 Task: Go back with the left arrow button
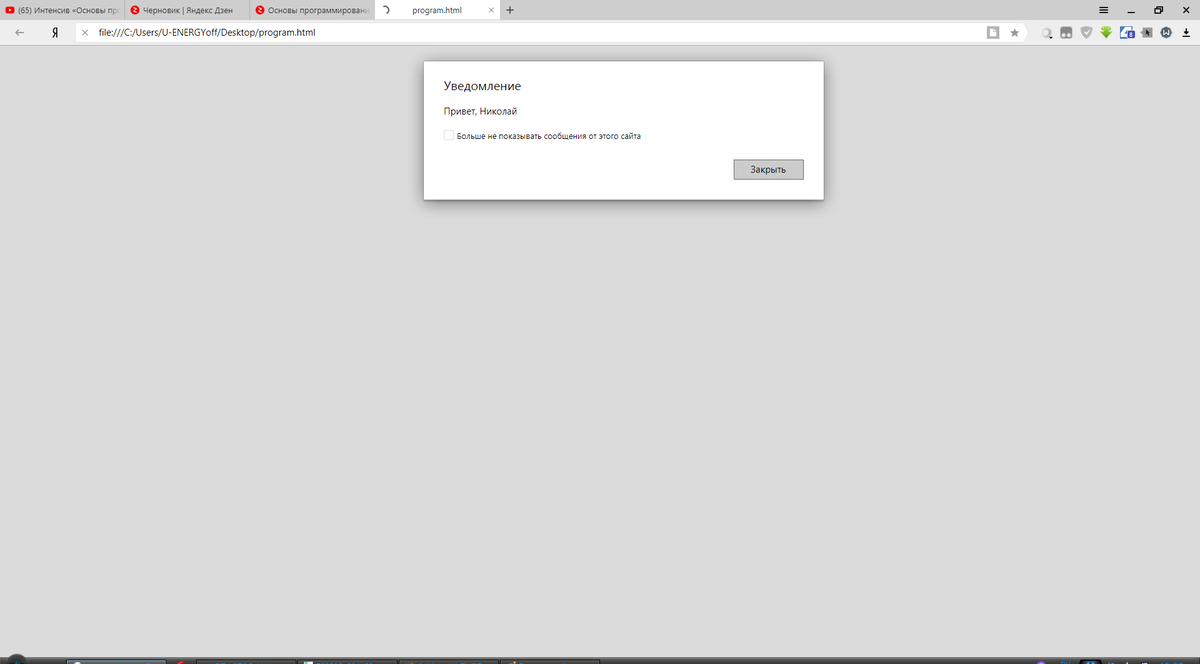[x=20, y=32]
